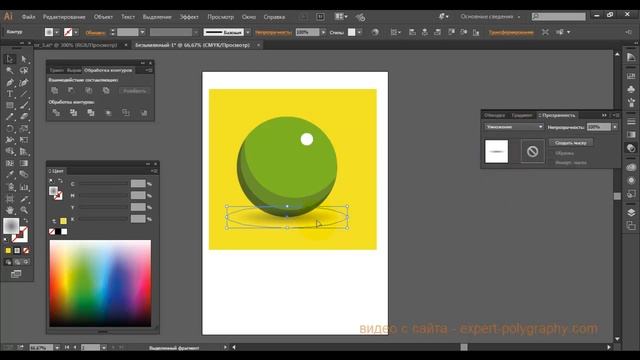Click the orange Обводка link in control bar
The height and width of the screenshot is (360, 640).
tap(96, 33)
